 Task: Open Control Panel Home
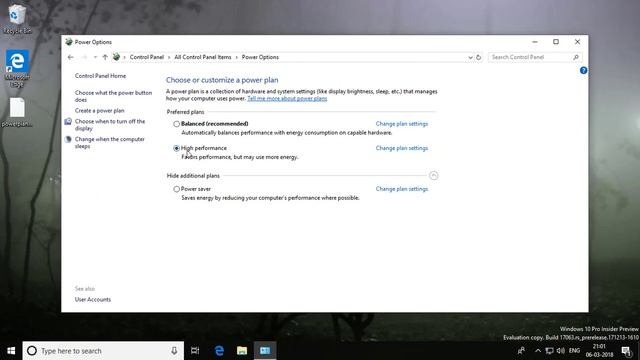(x=100, y=76)
